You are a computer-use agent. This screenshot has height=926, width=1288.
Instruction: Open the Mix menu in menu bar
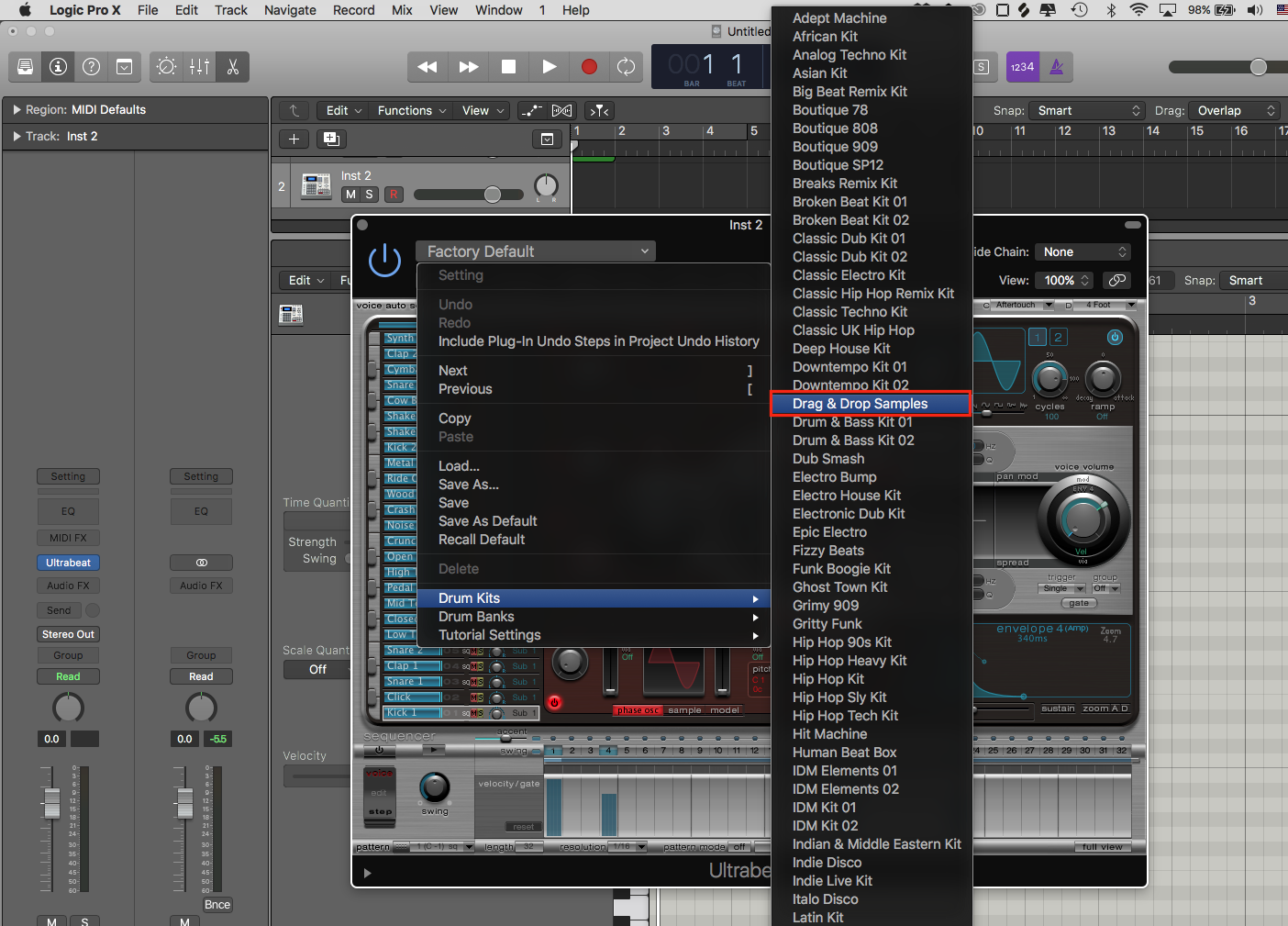pyautogui.click(x=402, y=10)
